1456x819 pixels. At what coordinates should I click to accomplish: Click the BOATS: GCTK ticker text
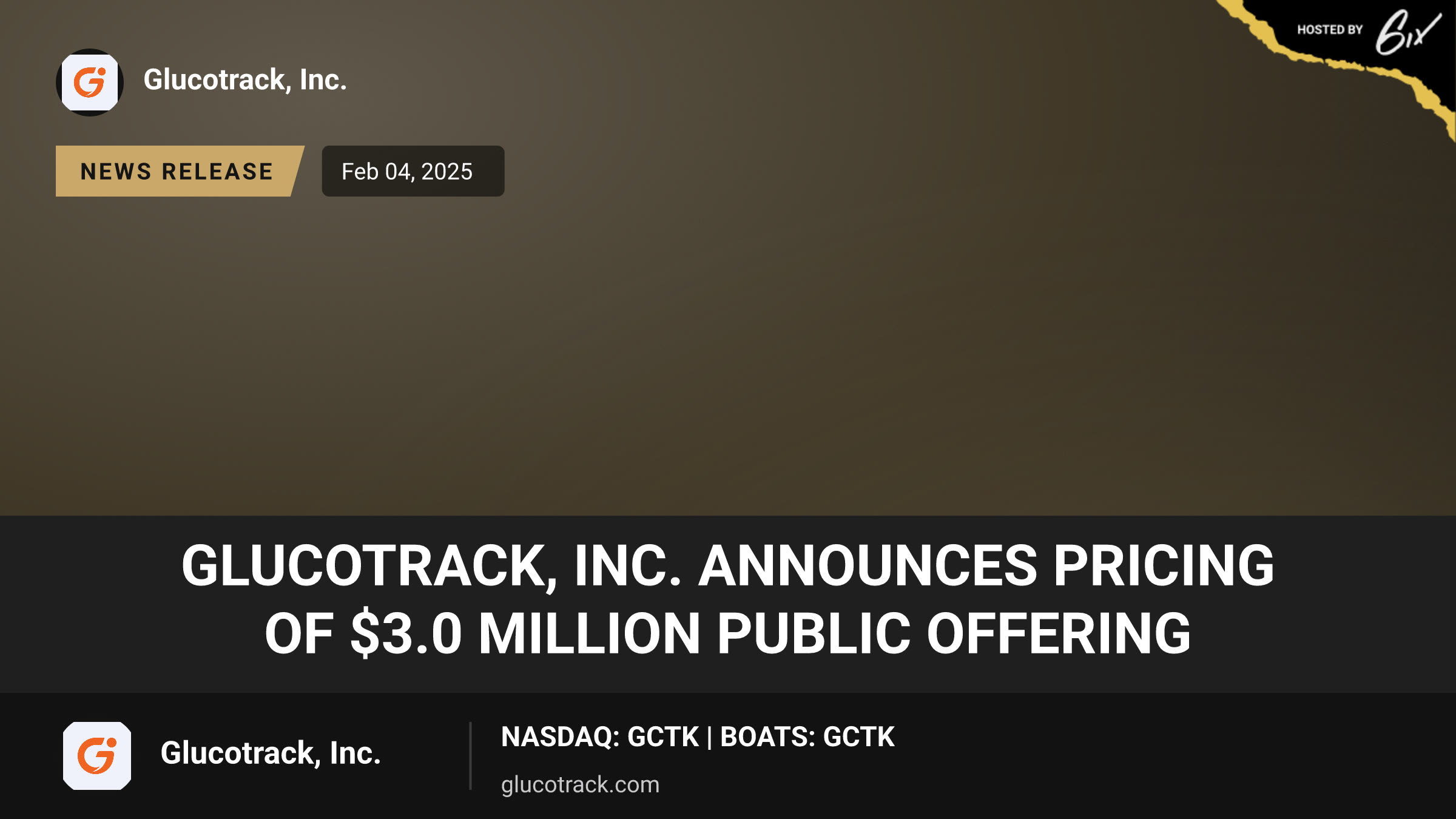[x=807, y=737]
